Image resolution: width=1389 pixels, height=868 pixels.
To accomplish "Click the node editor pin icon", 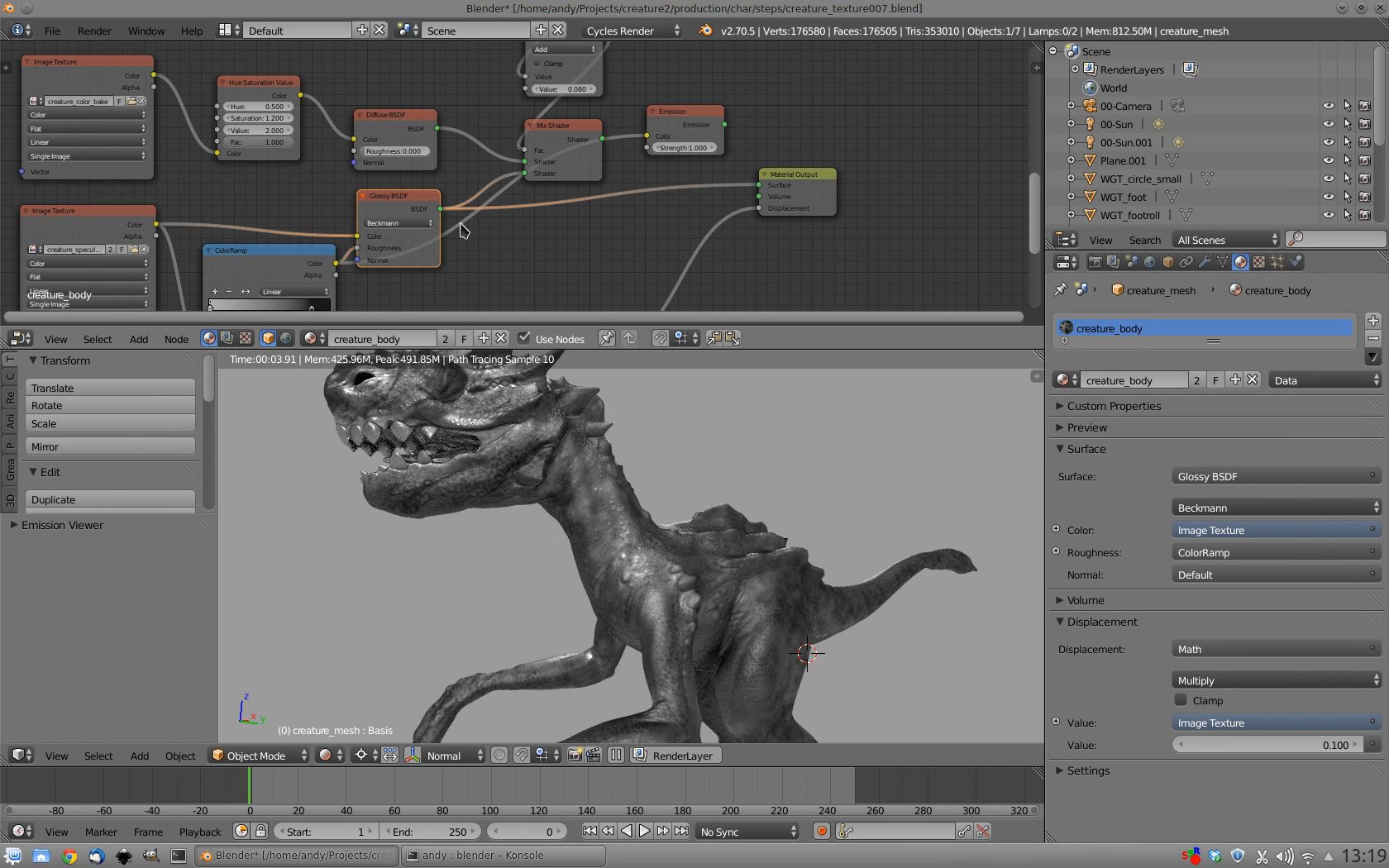I will [607, 338].
